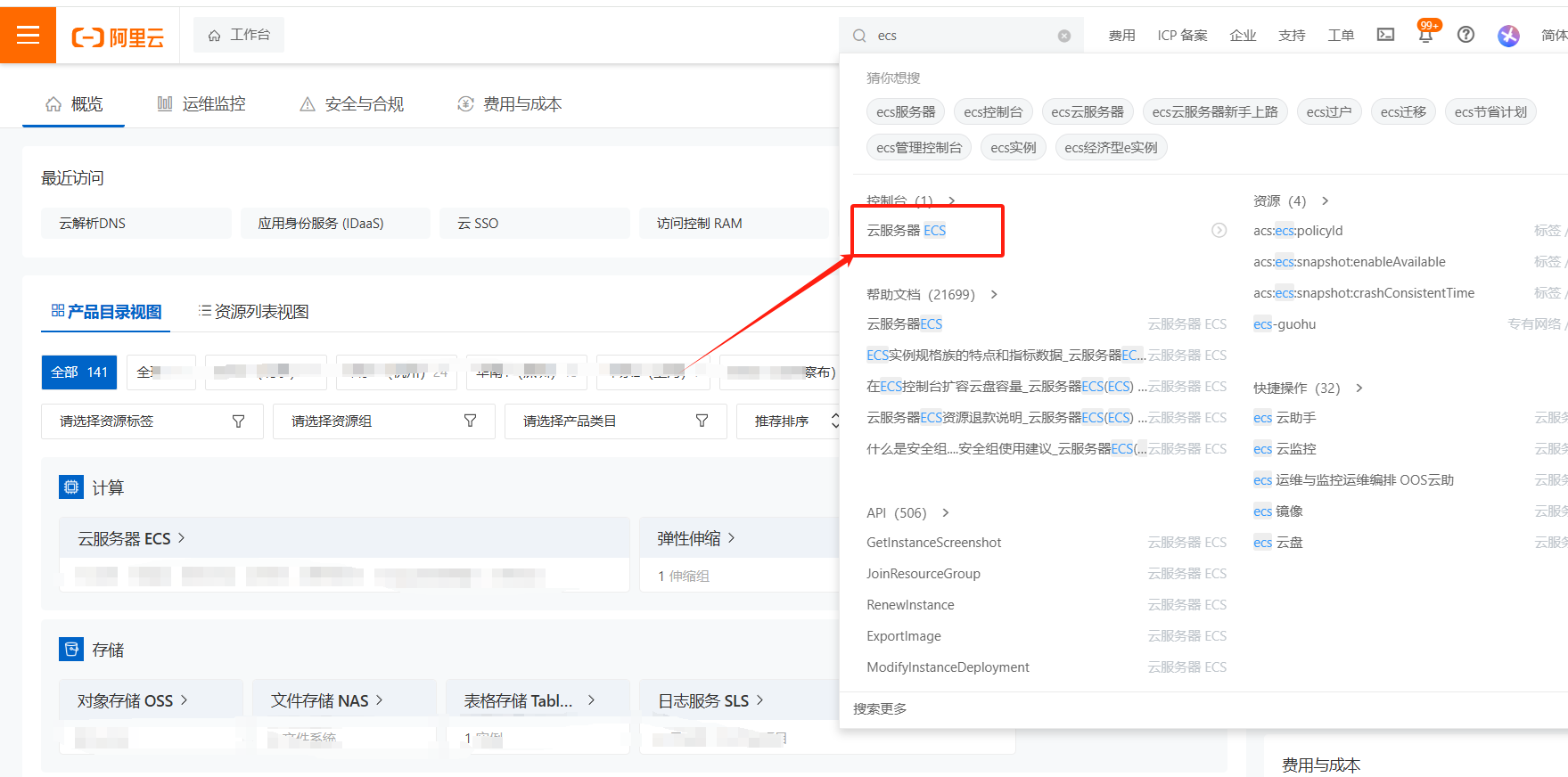1568x777 pixels.
Task: Open the help question mark icon
Action: 1465,35
